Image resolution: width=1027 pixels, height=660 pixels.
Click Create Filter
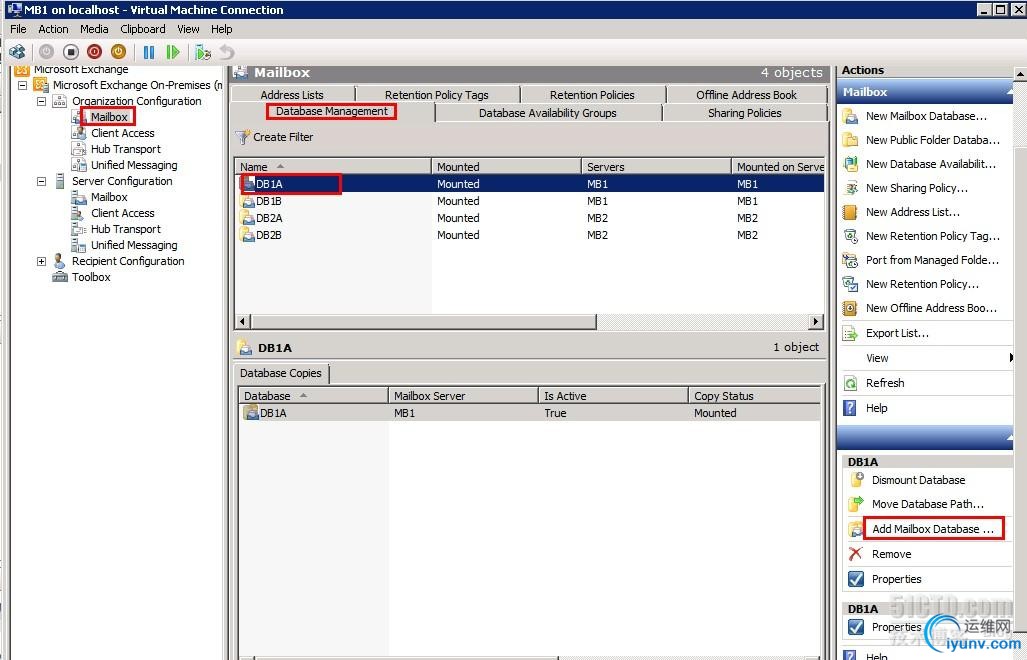pos(275,138)
